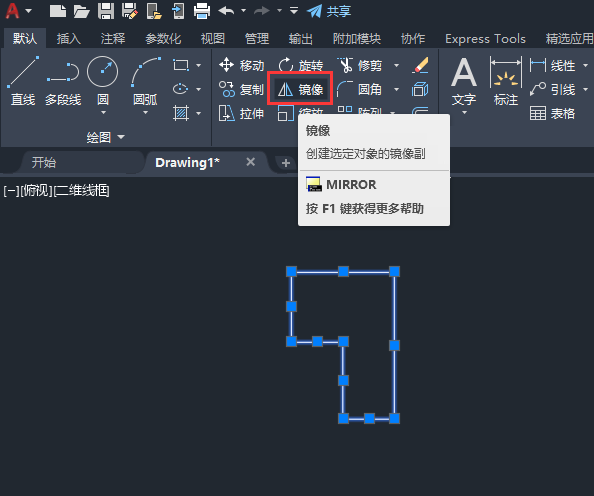This screenshot has height=496, width=594.
Task: Click the 旋转 rotate tool
Action: (x=300, y=65)
